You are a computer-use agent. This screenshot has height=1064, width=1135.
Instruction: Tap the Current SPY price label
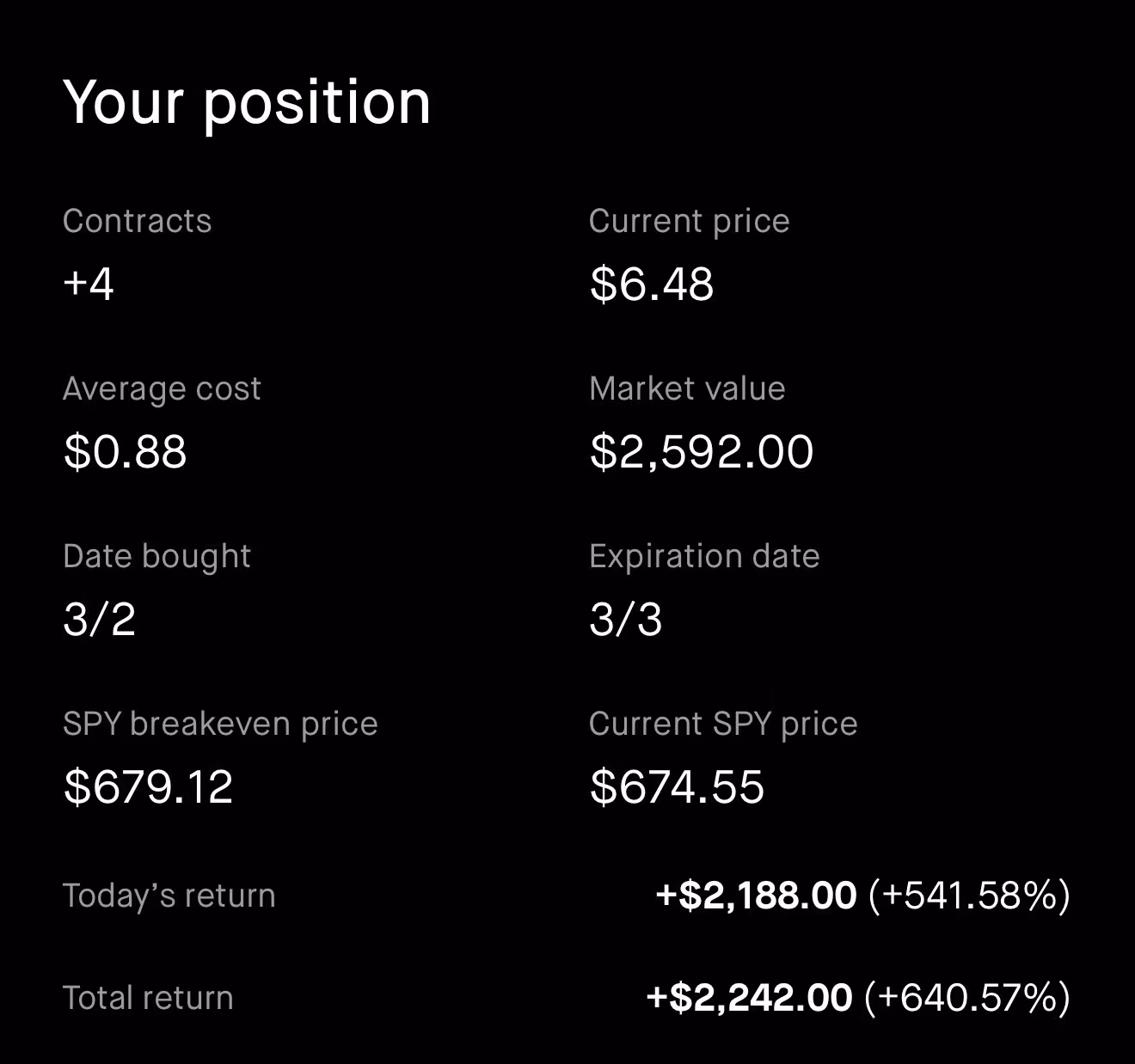point(723,724)
